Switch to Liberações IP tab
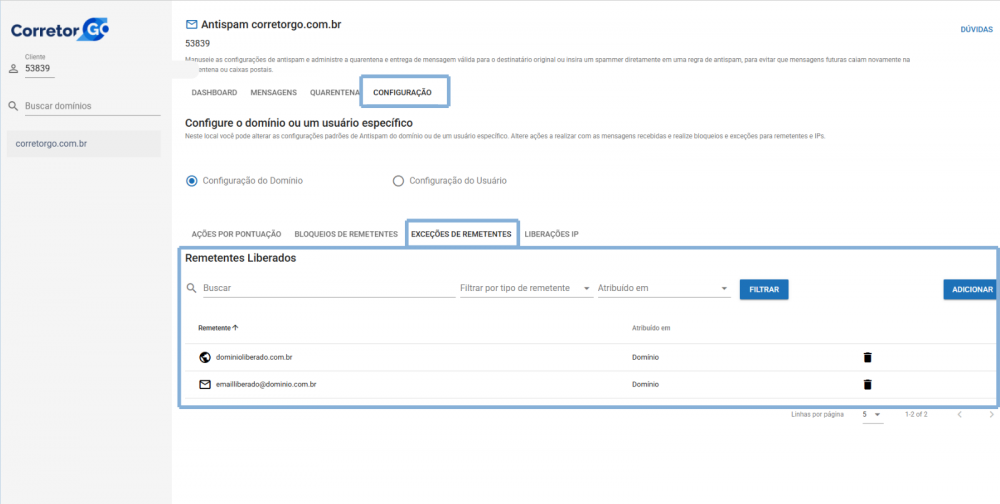The height and width of the screenshot is (504, 1000). click(x=552, y=234)
